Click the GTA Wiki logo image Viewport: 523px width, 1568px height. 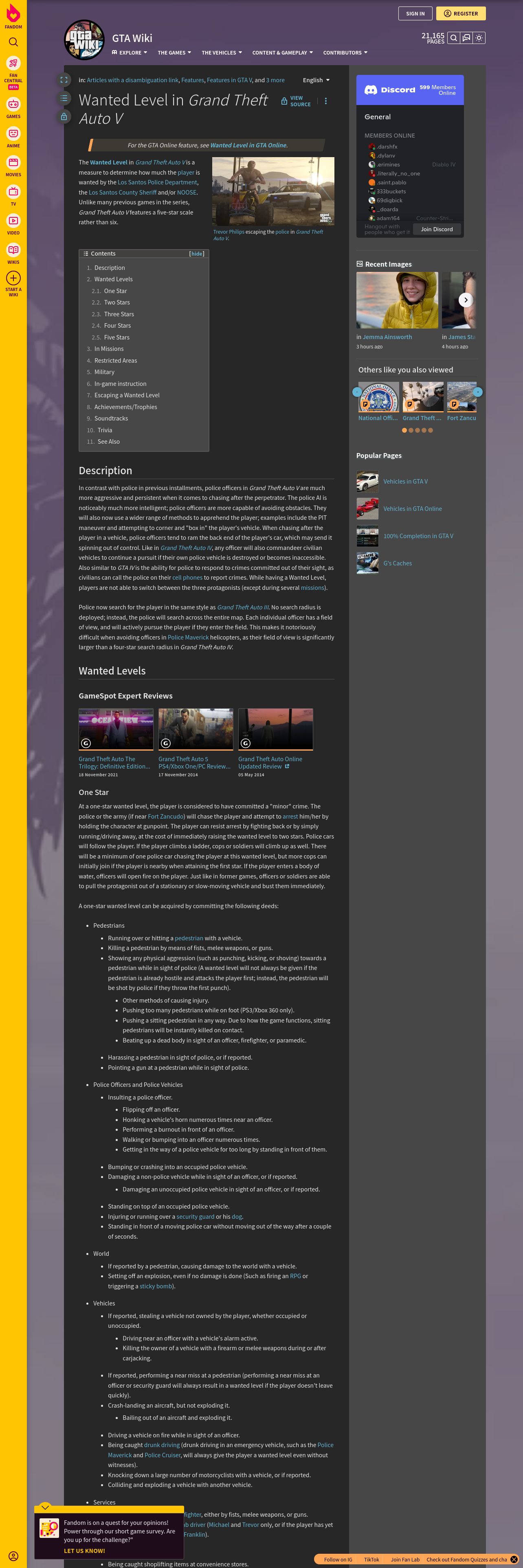85,40
